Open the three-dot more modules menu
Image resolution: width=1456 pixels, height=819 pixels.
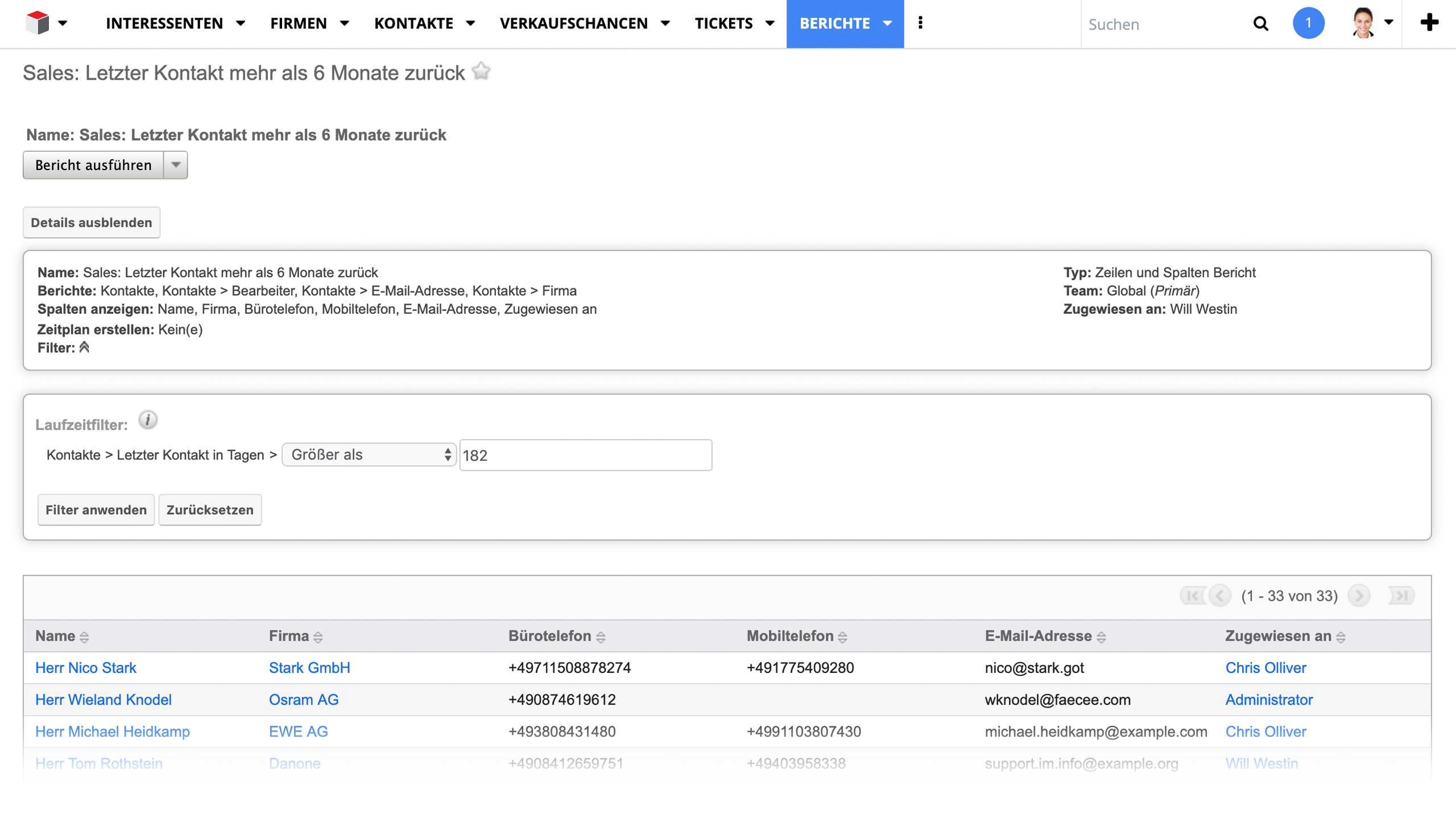pos(920,23)
